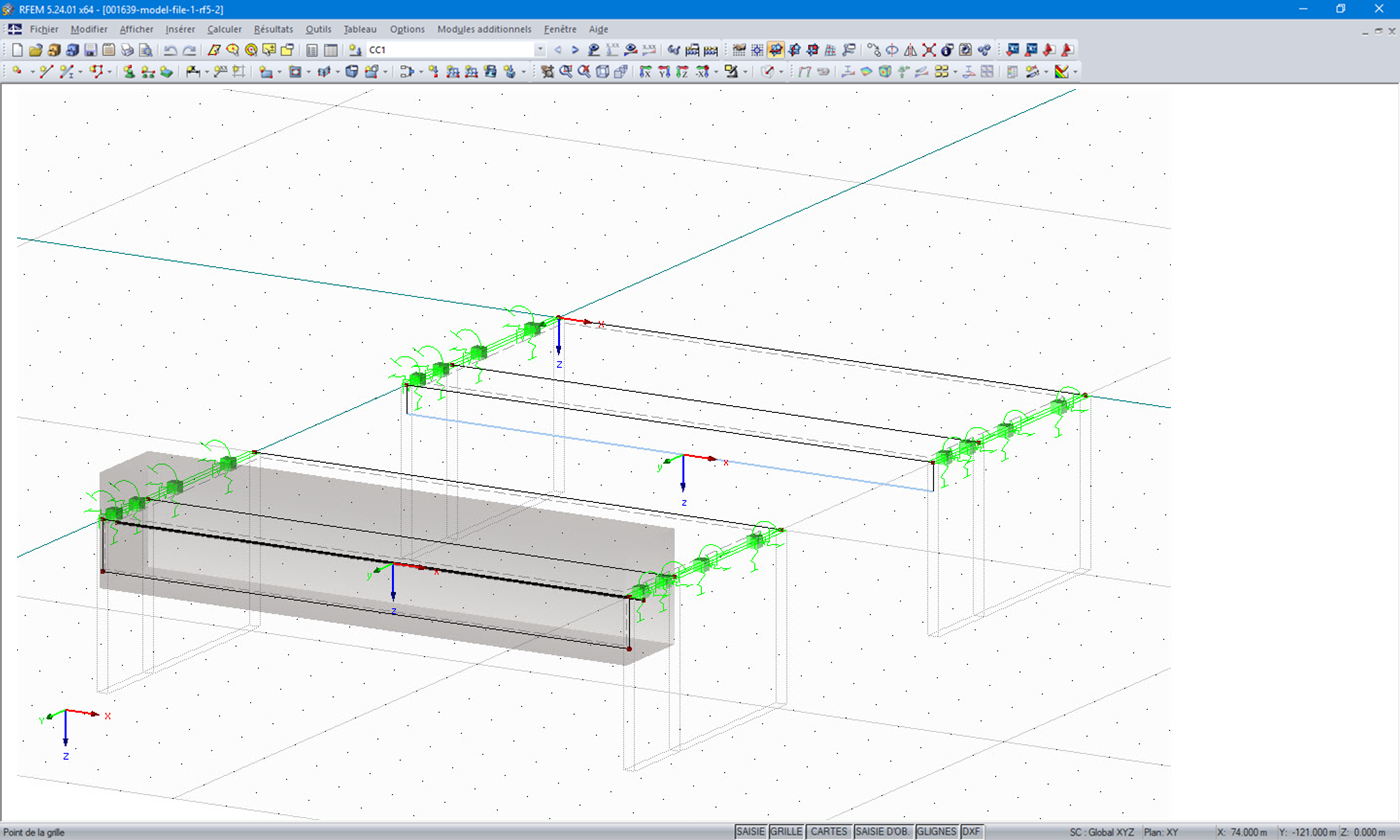
Task: Open the CC1 load case dropdown
Action: click(540, 49)
